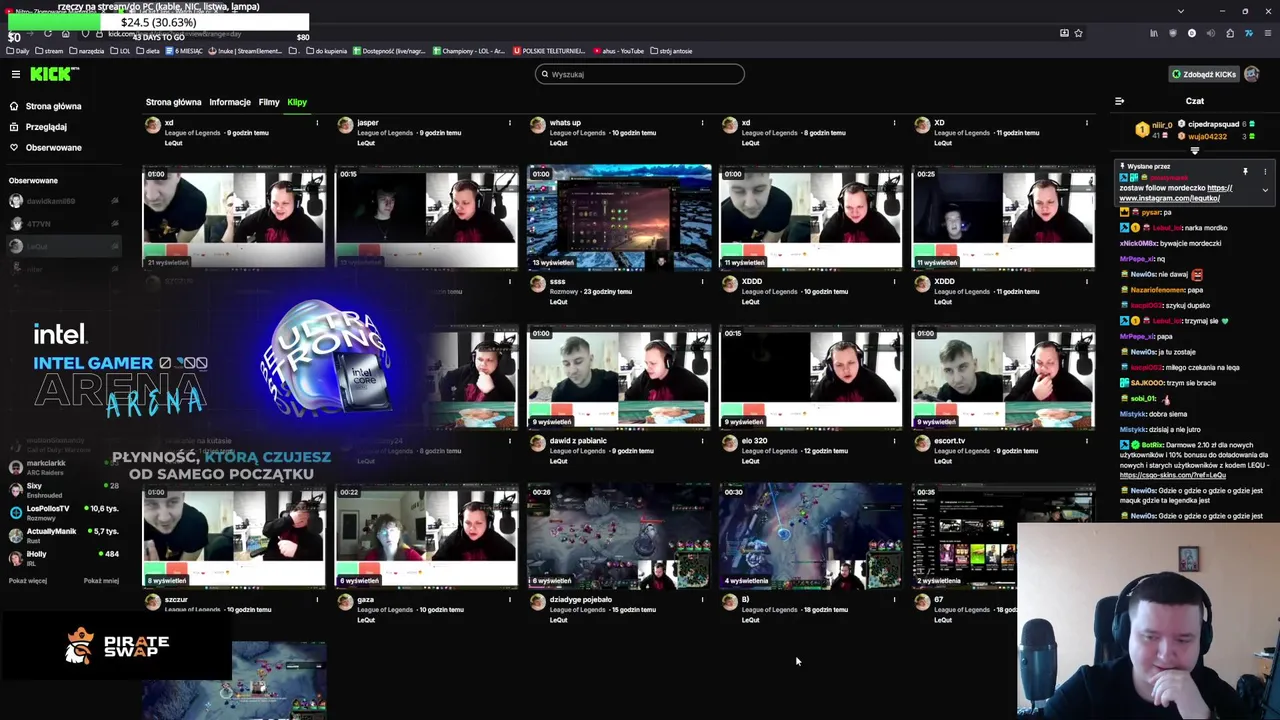The height and width of the screenshot is (720, 1280).
Task: Open the options menu for the dawid z pabianic clip
Action: click(702, 441)
